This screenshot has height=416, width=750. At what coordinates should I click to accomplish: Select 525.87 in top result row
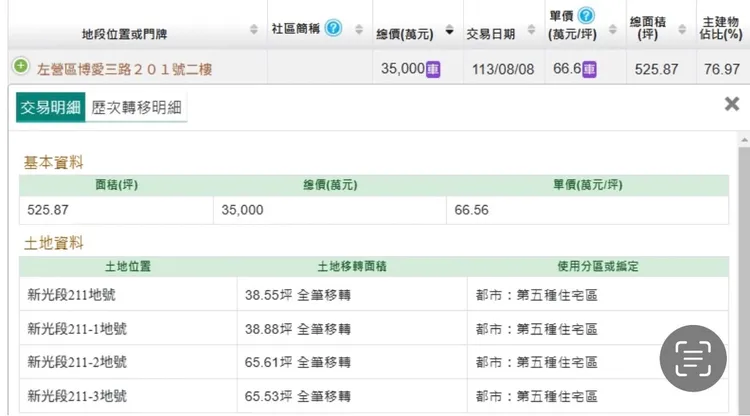656,69
